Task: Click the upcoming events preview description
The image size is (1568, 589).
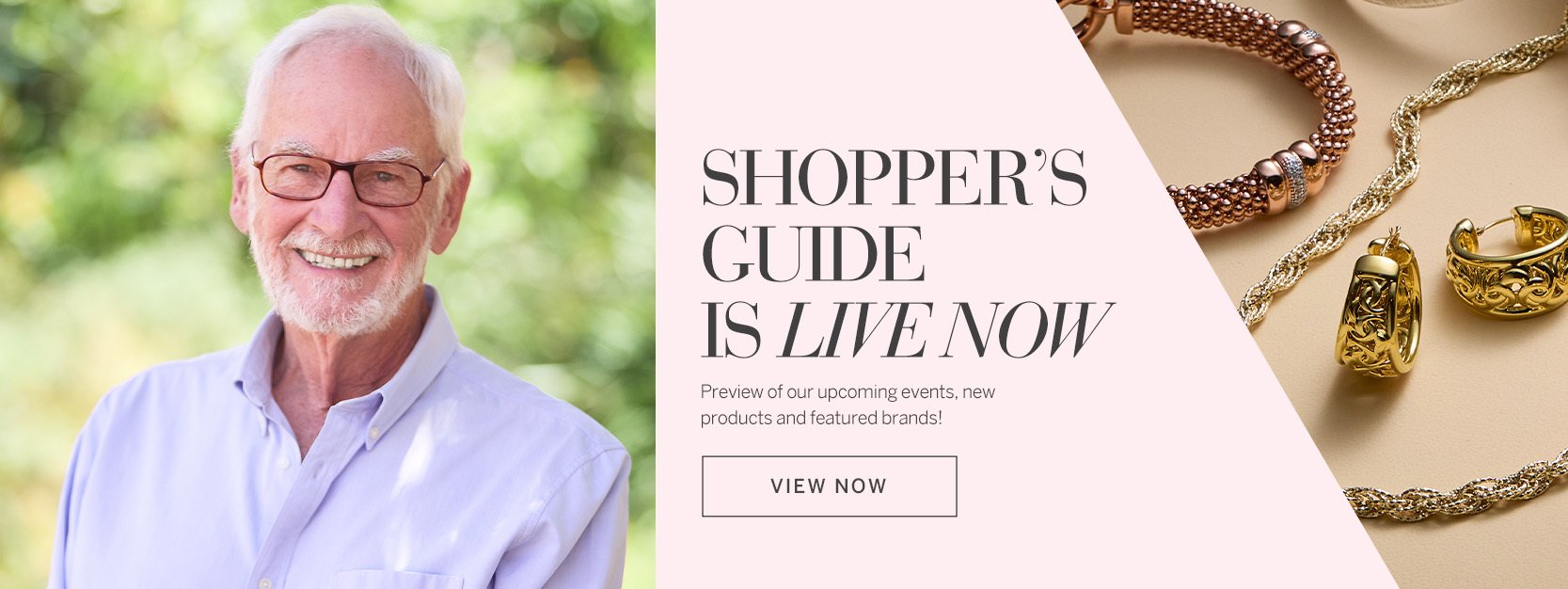Action: [x=847, y=405]
